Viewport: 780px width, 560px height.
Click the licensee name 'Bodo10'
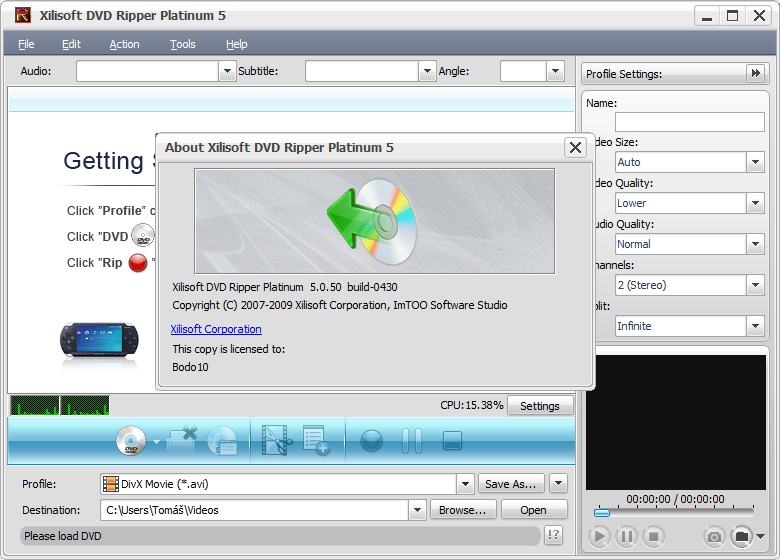[190, 367]
